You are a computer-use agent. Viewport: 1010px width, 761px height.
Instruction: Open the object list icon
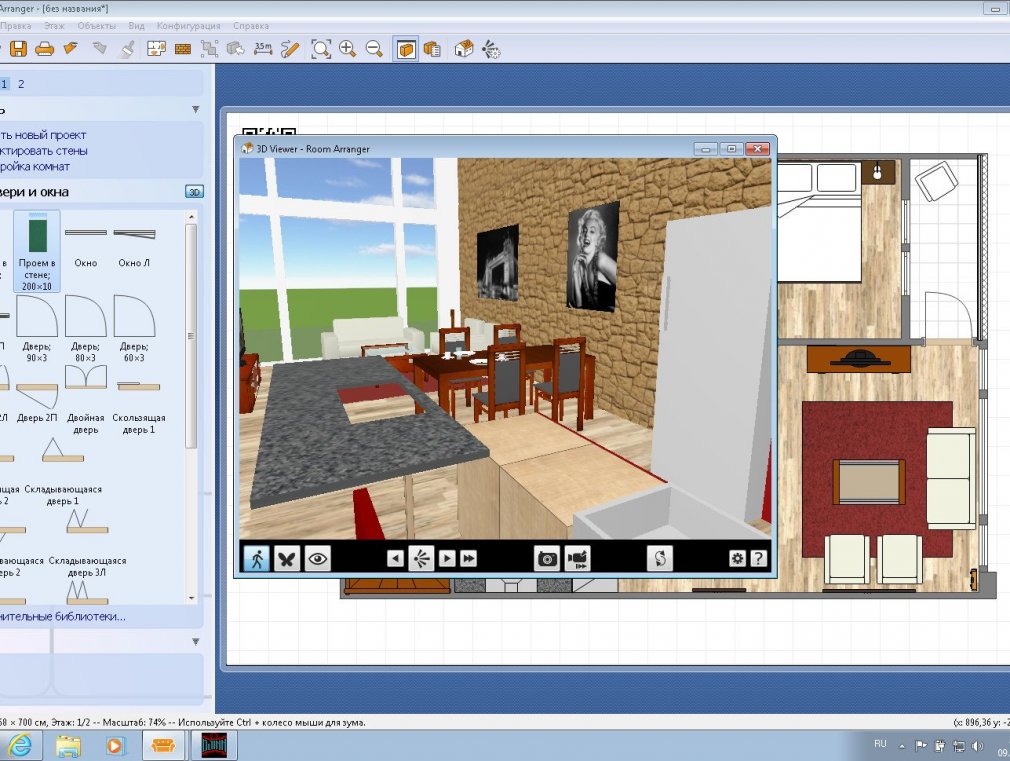[432, 49]
